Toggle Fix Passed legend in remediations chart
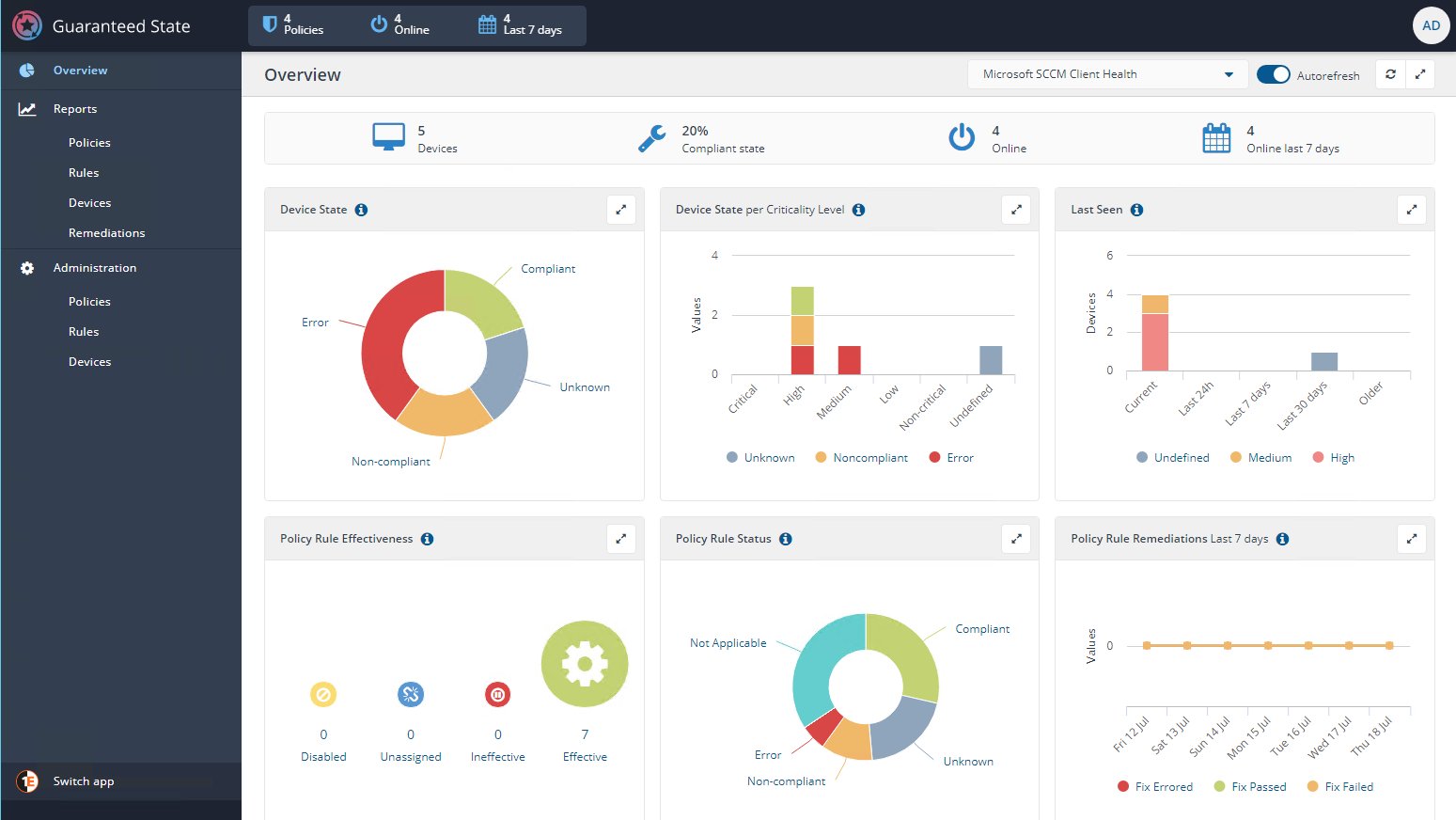The image size is (1456, 820). pos(1250,787)
